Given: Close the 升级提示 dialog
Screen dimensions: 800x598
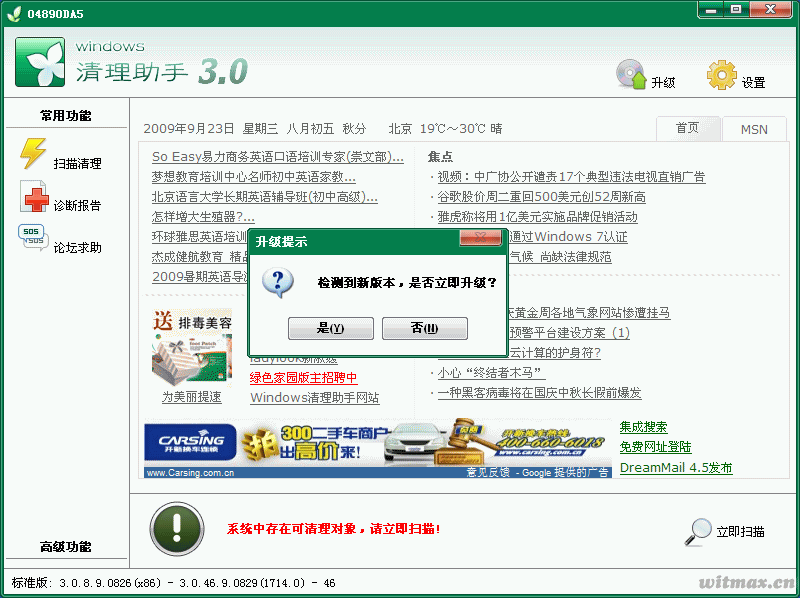Looking at the screenshot, I should [480, 237].
